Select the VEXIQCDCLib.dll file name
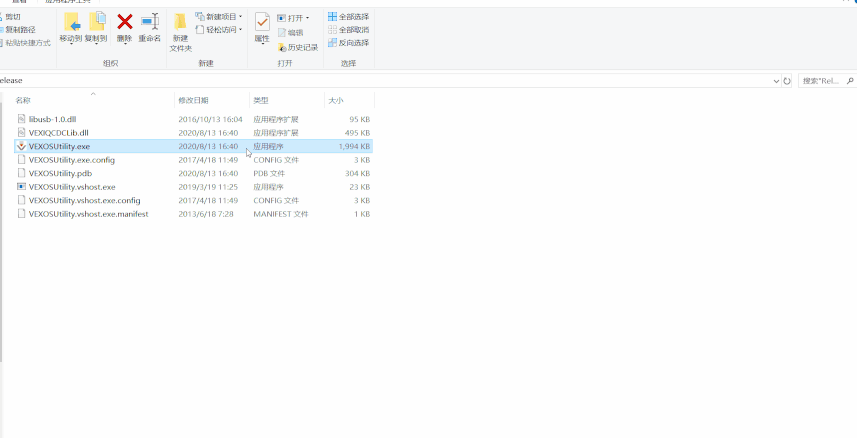Image resolution: width=857 pixels, height=438 pixels. [x=58, y=132]
